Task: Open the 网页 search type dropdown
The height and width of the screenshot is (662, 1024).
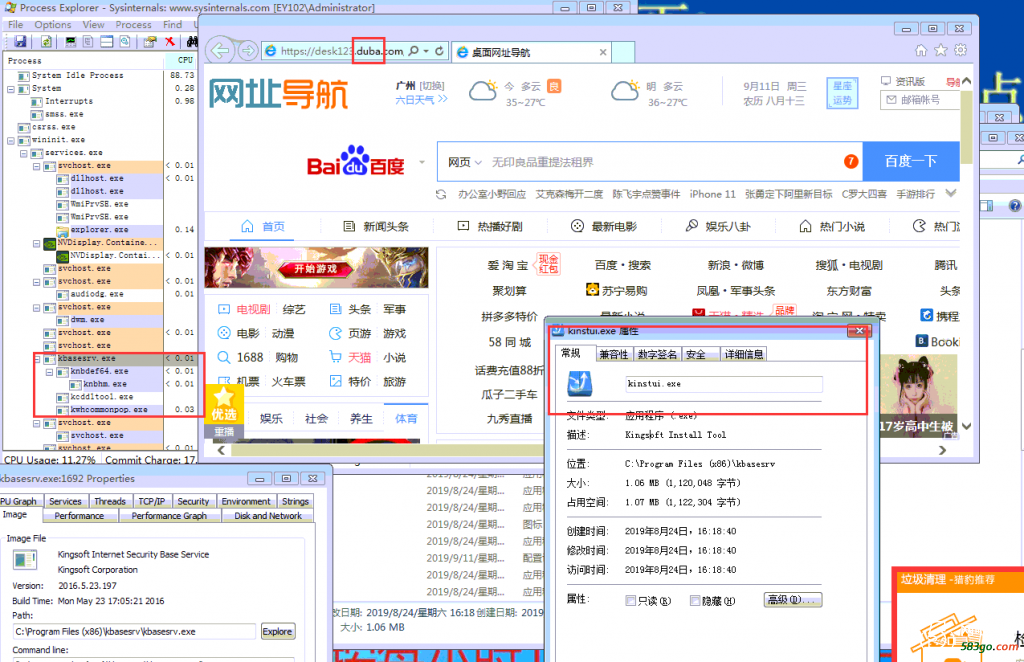Action: [x=465, y=162]
